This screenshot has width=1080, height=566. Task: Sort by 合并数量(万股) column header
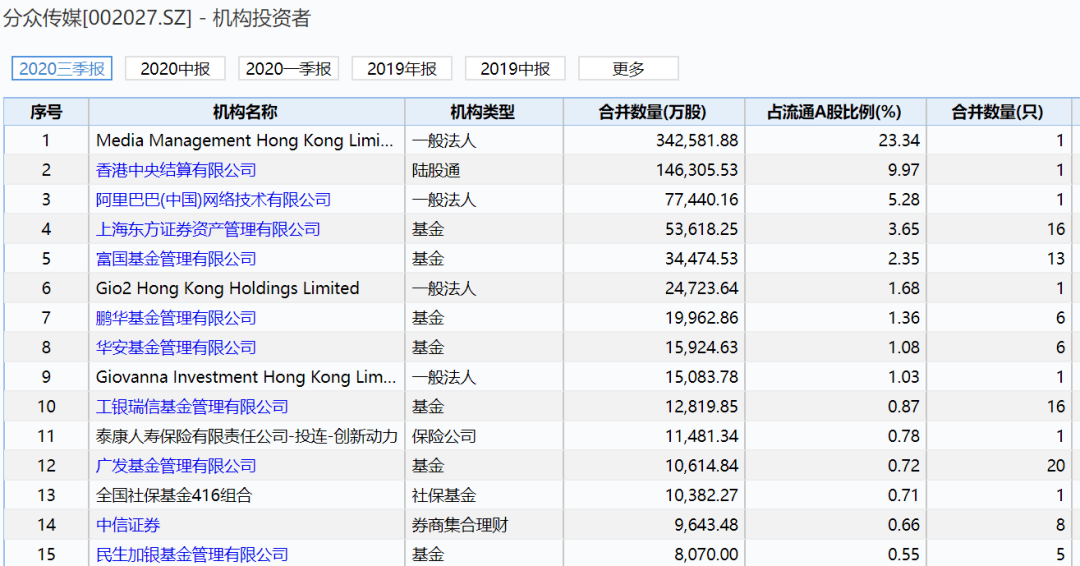[654, 112]
